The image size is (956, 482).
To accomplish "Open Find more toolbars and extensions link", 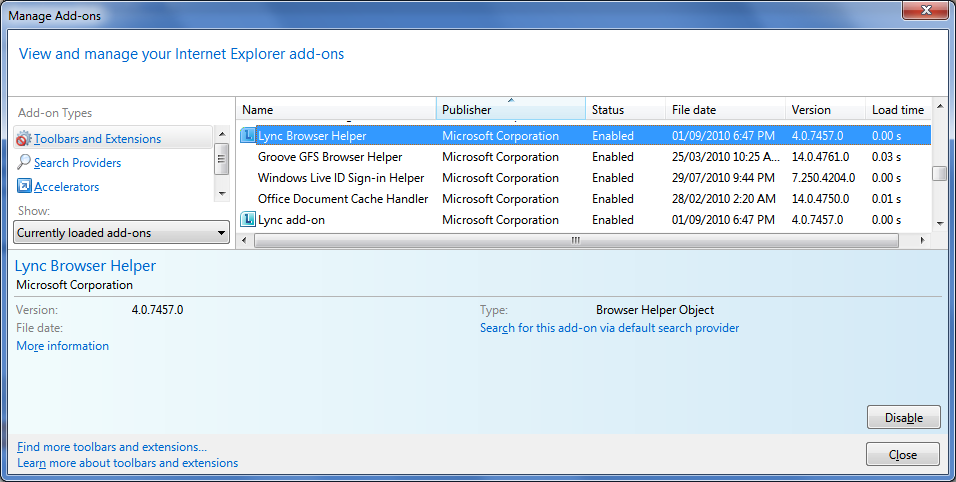I will 112,447.
